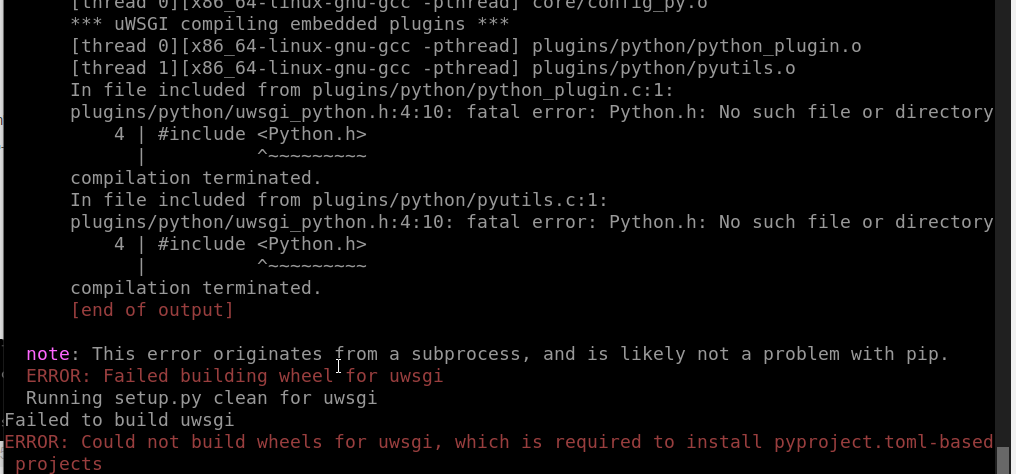Screen dimensions: 1016x474
Task: Click second '#include <Python.h>' line
Action: (x=240, y=245)
